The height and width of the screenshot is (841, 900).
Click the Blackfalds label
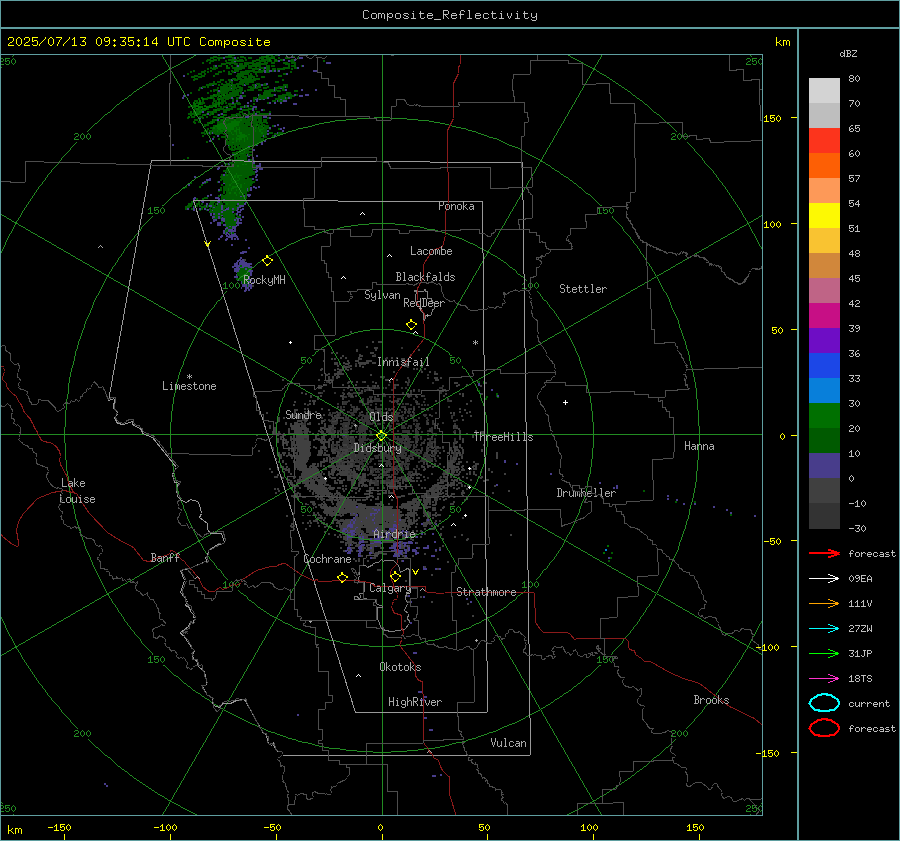425,277
